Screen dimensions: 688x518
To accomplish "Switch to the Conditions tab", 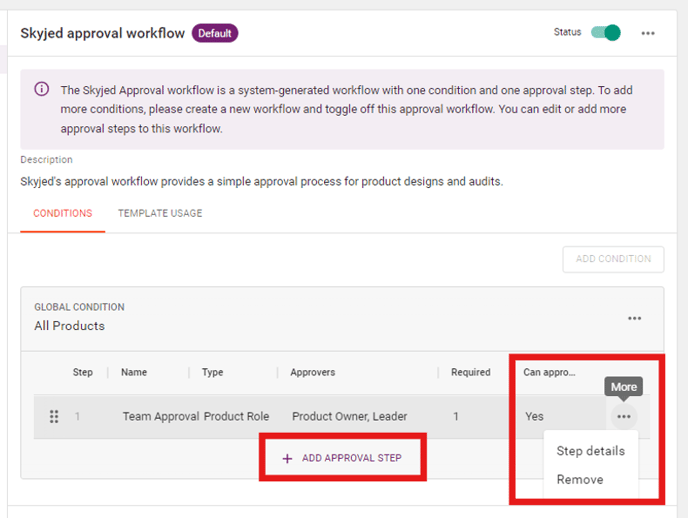I will click(x=63, y=213).
